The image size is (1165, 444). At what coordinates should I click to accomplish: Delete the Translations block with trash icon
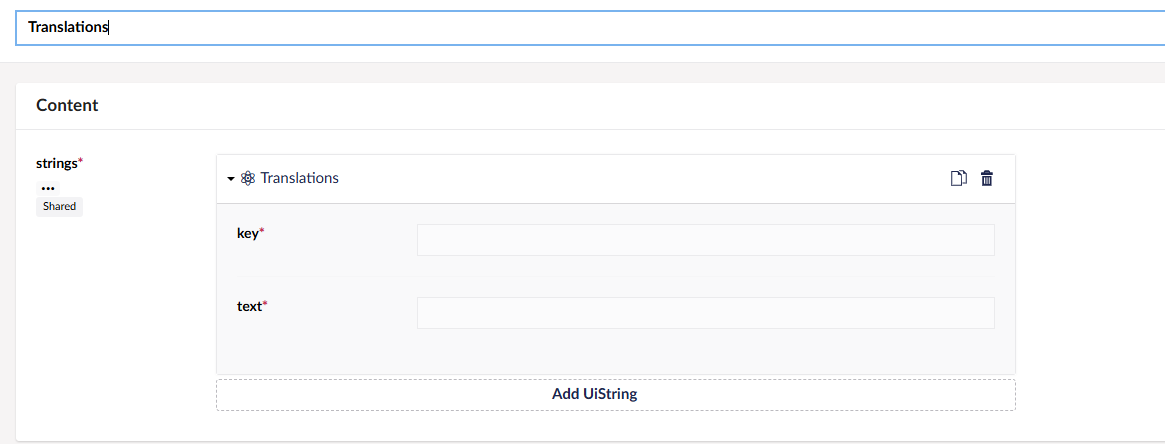click(x=987, y=179)
